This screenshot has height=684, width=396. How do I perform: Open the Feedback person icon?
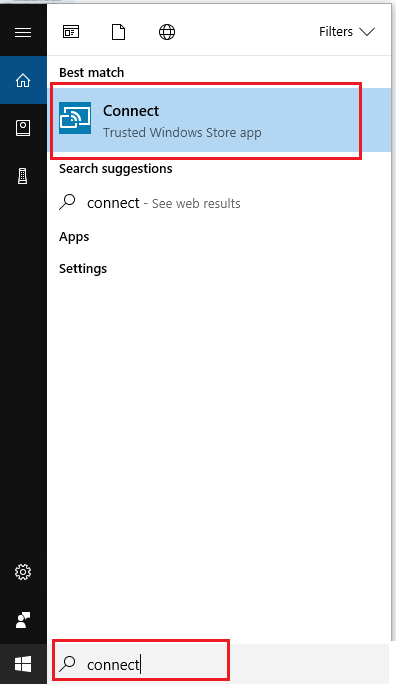[x=23, y=619]
